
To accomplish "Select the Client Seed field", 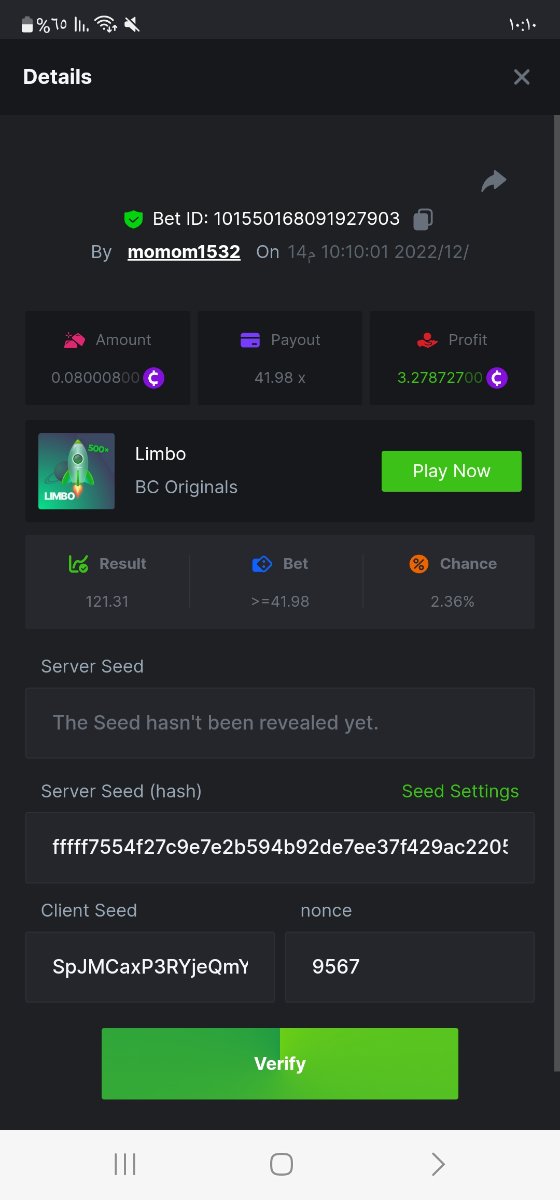I will (150, 967).
